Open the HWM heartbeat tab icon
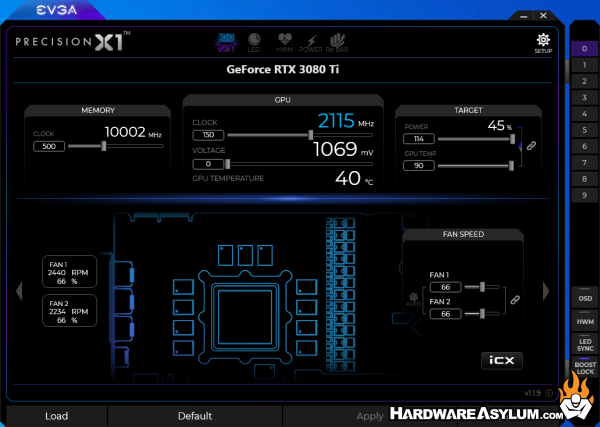 click(284, 42)
